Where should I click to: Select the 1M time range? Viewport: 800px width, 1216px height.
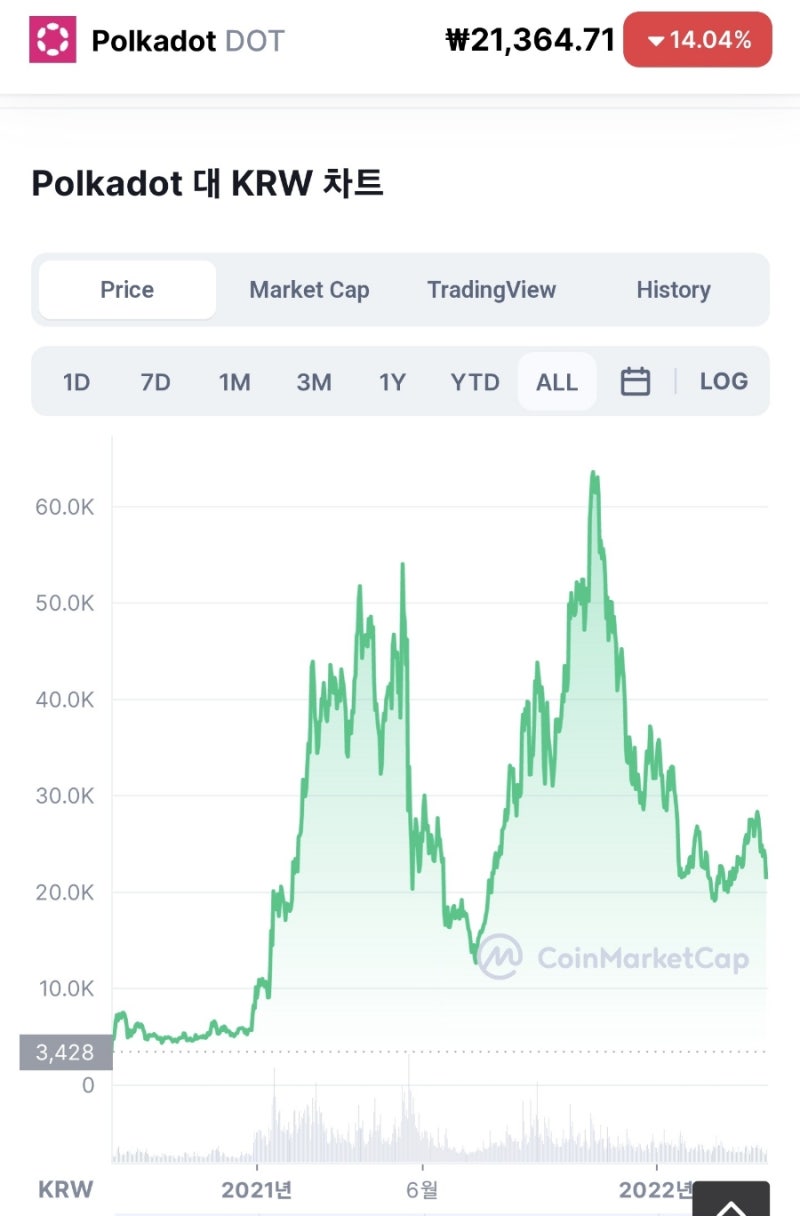234,382
